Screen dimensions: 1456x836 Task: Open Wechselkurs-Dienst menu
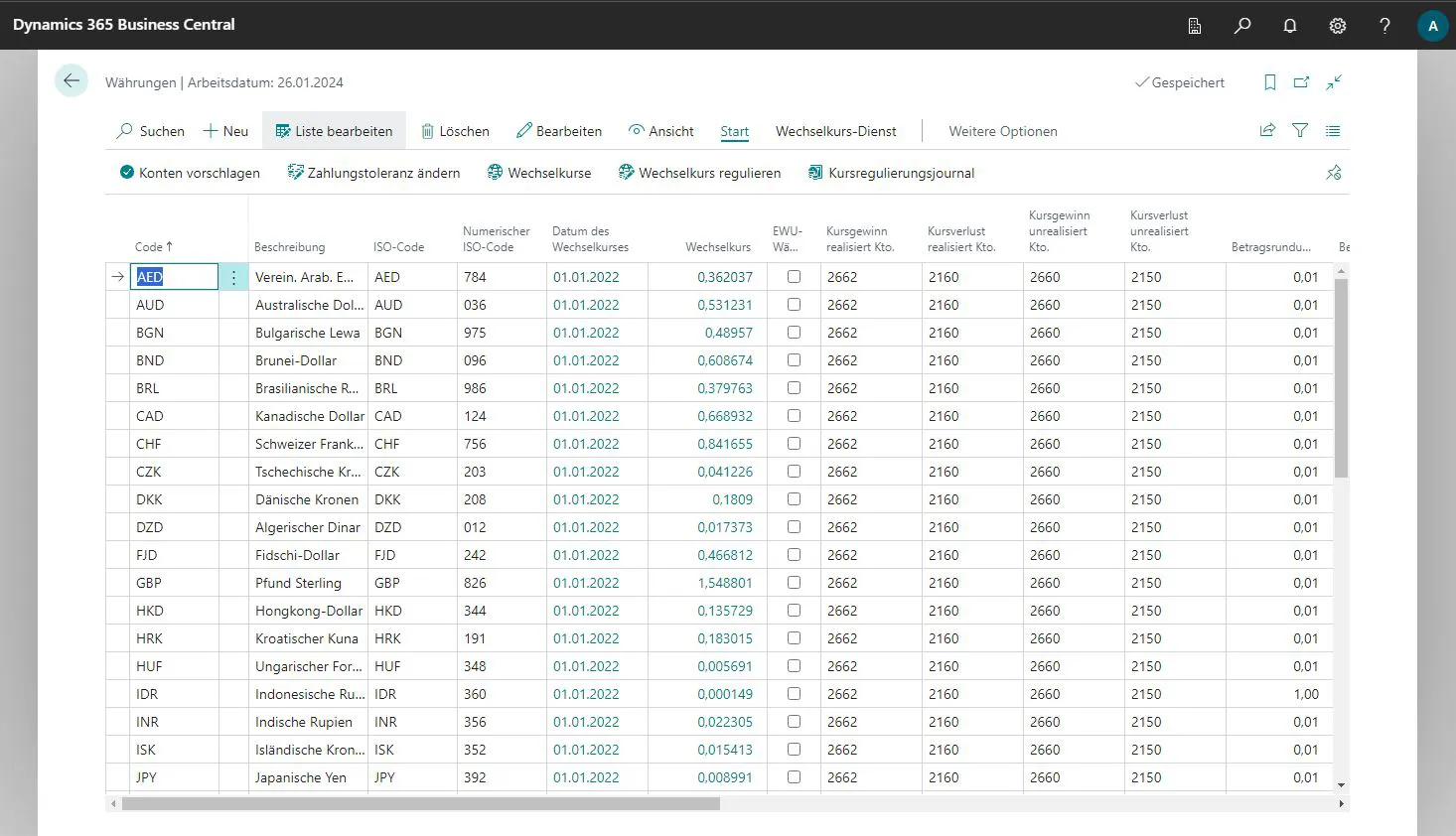point(835,131)
